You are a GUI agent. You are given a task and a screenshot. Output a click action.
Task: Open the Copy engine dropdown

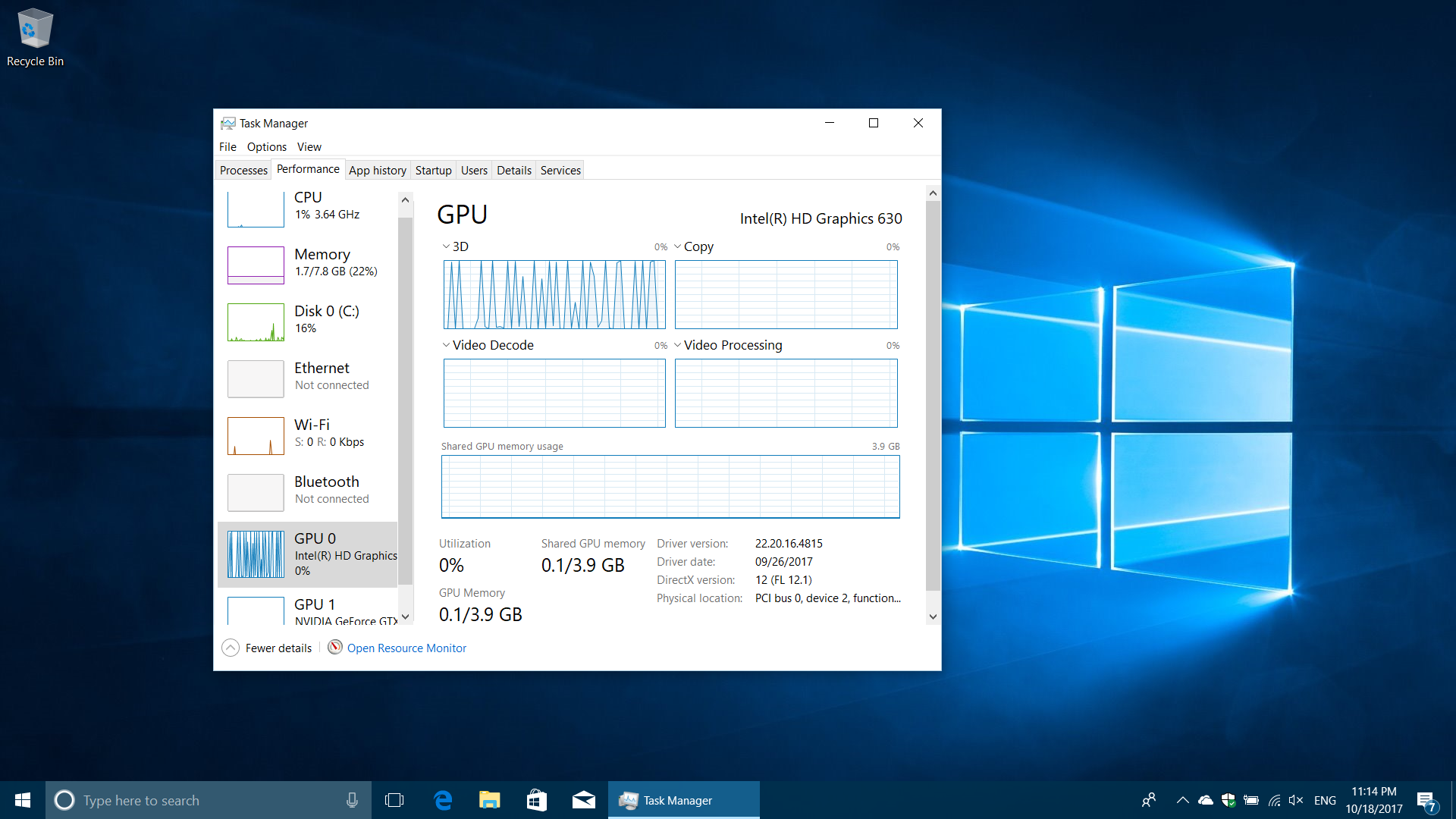(677, 246)
